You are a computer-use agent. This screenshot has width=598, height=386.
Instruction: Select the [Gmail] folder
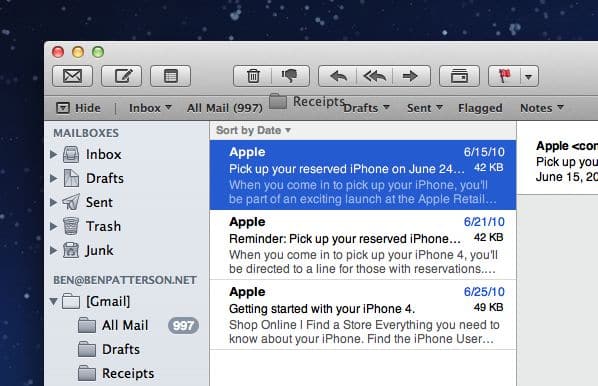tap(127, 301)
